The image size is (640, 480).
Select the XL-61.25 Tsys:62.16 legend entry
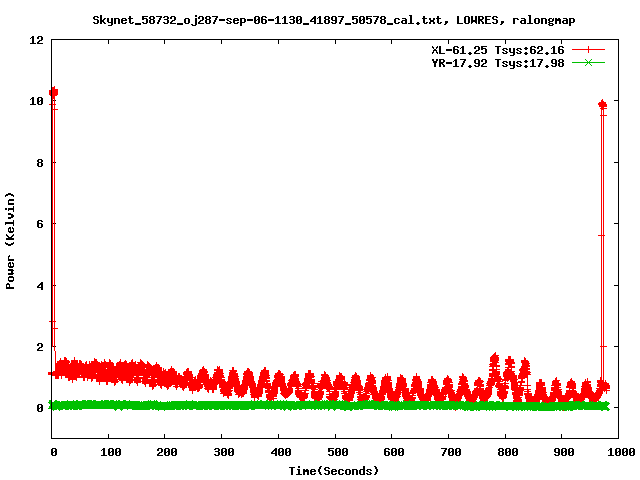tap(498, 50)
